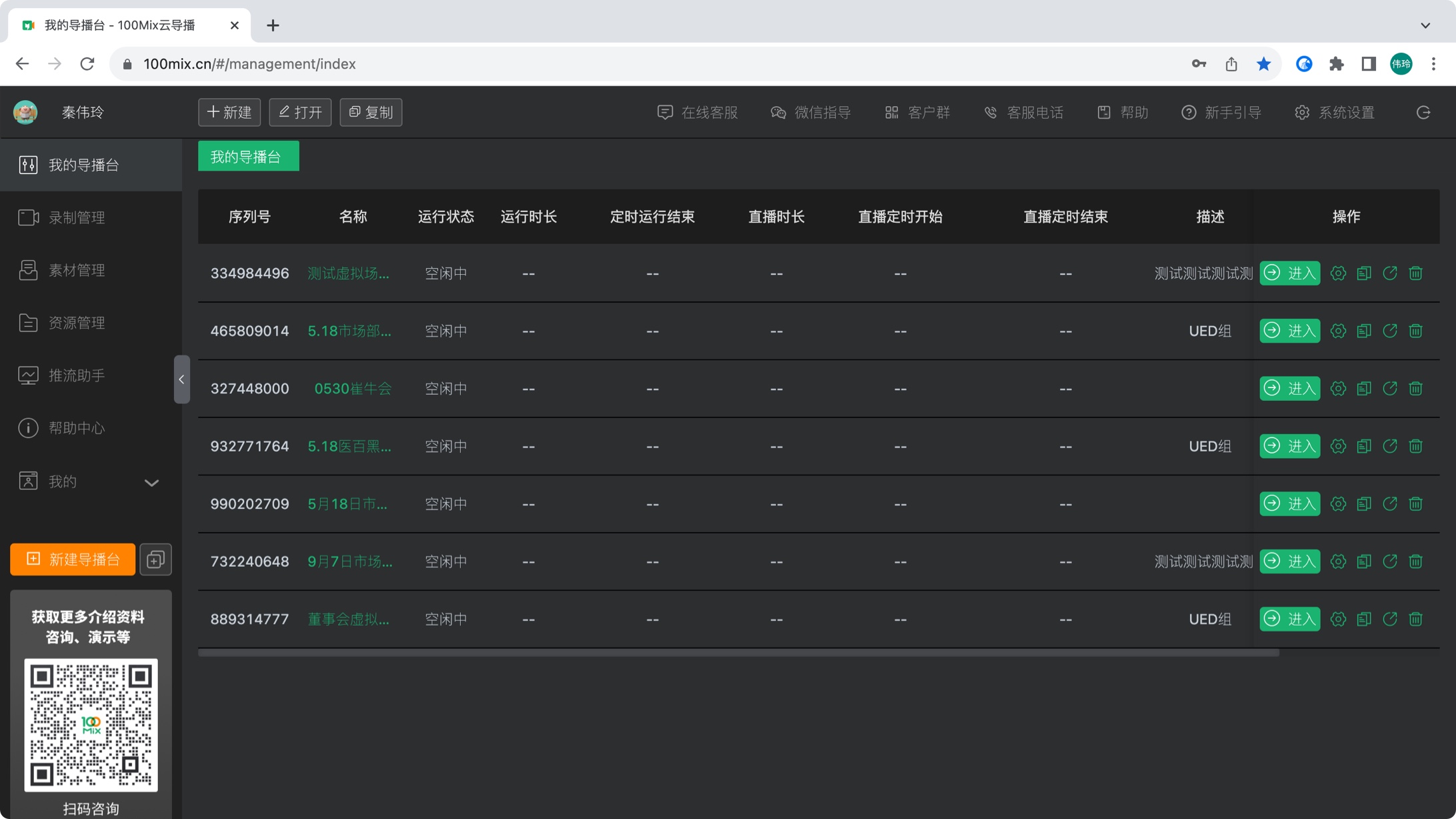Delete the console 334984496 via trash icon
The image size is (1456, 819).
pos(1416,273)
